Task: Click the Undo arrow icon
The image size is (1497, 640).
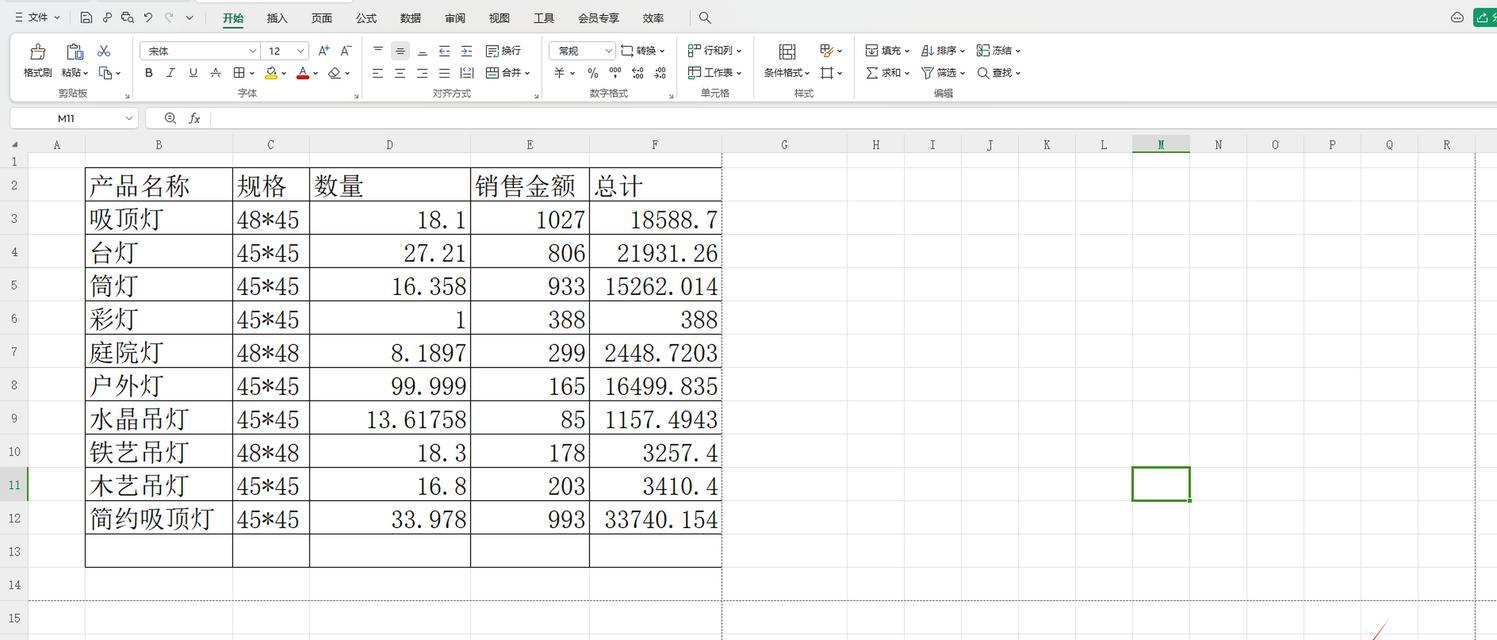Action: (148, 18)
